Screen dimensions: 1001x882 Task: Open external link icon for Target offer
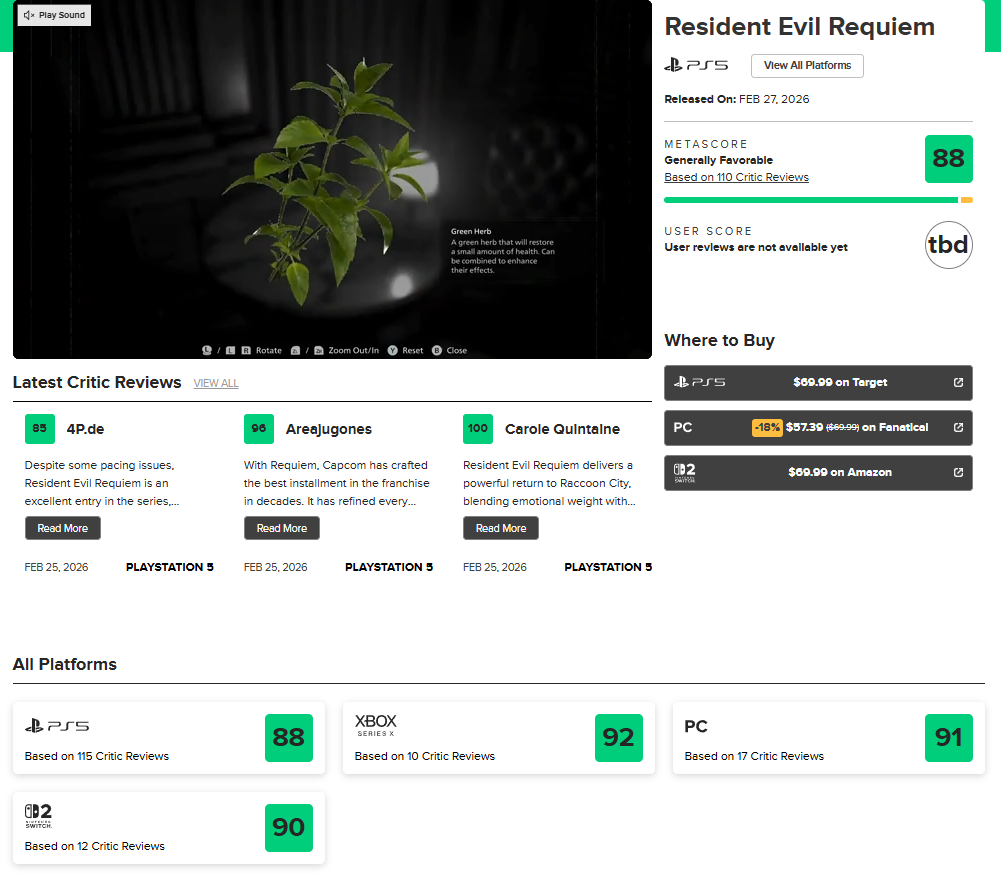[958, 382]
